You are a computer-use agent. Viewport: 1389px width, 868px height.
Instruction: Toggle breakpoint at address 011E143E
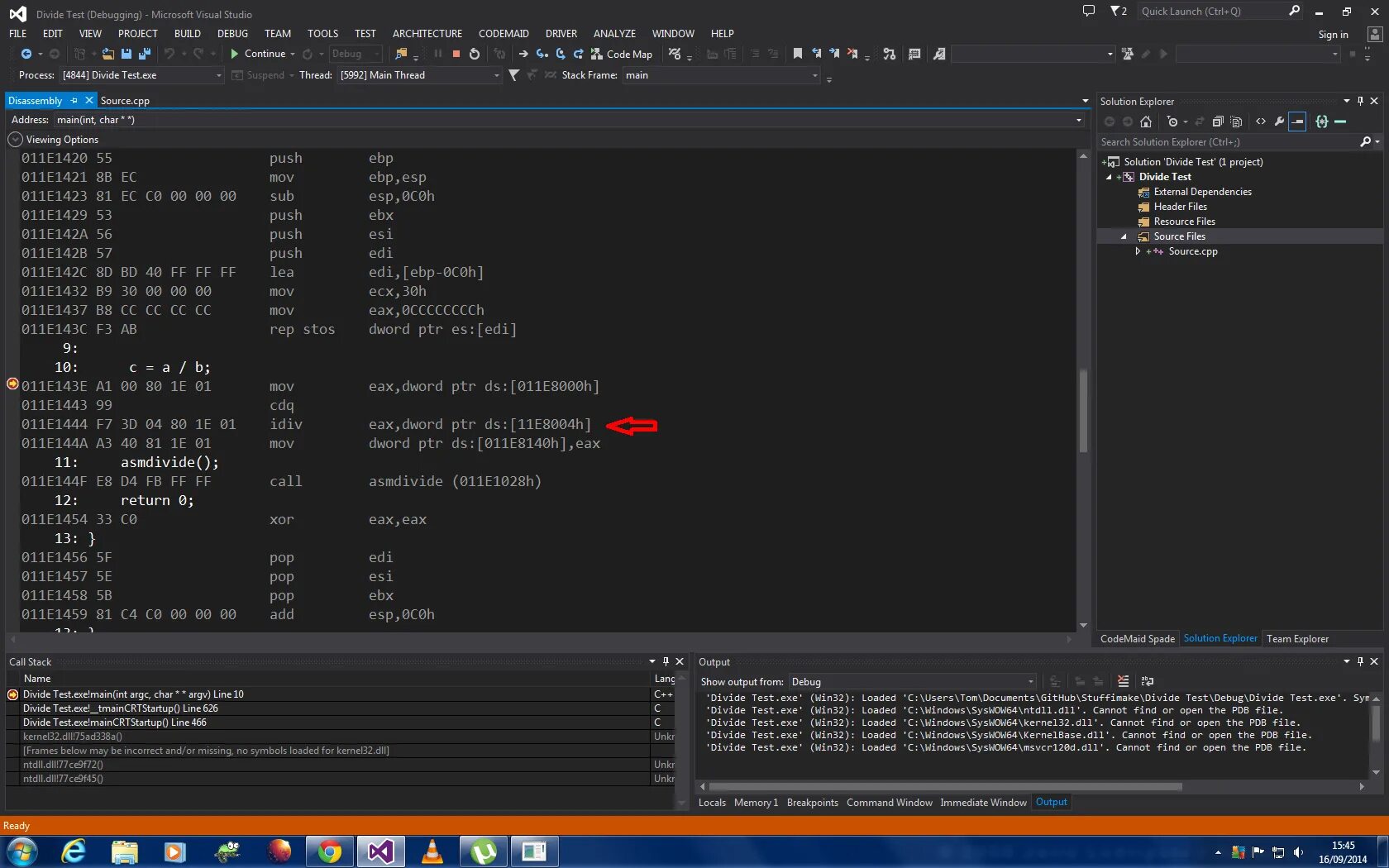[12, 384]
